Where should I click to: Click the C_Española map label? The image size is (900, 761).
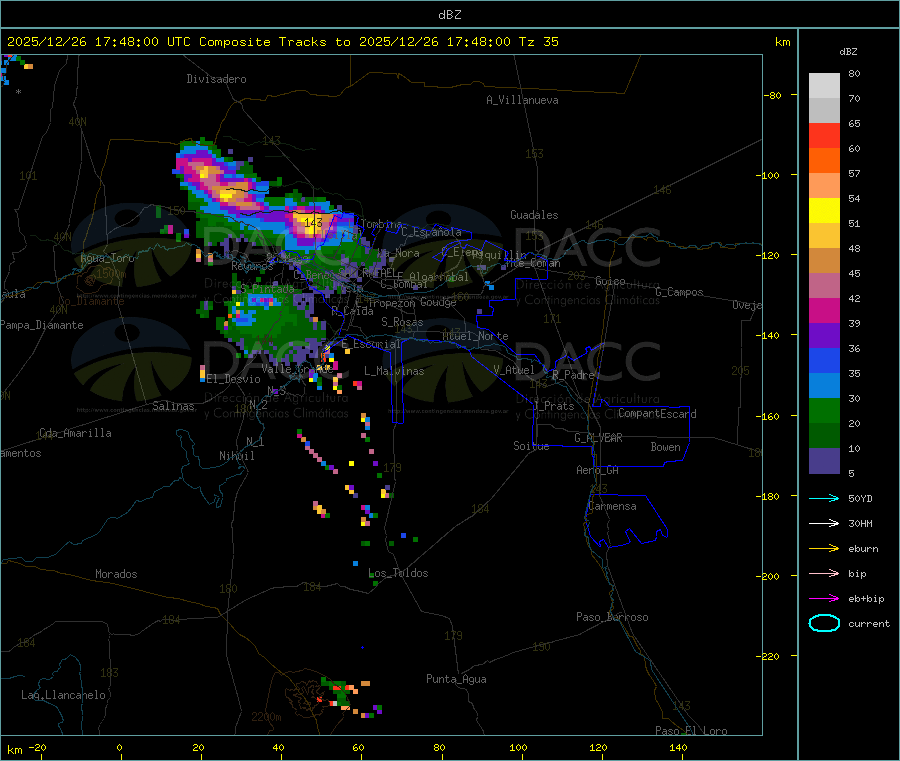[431, 232]
